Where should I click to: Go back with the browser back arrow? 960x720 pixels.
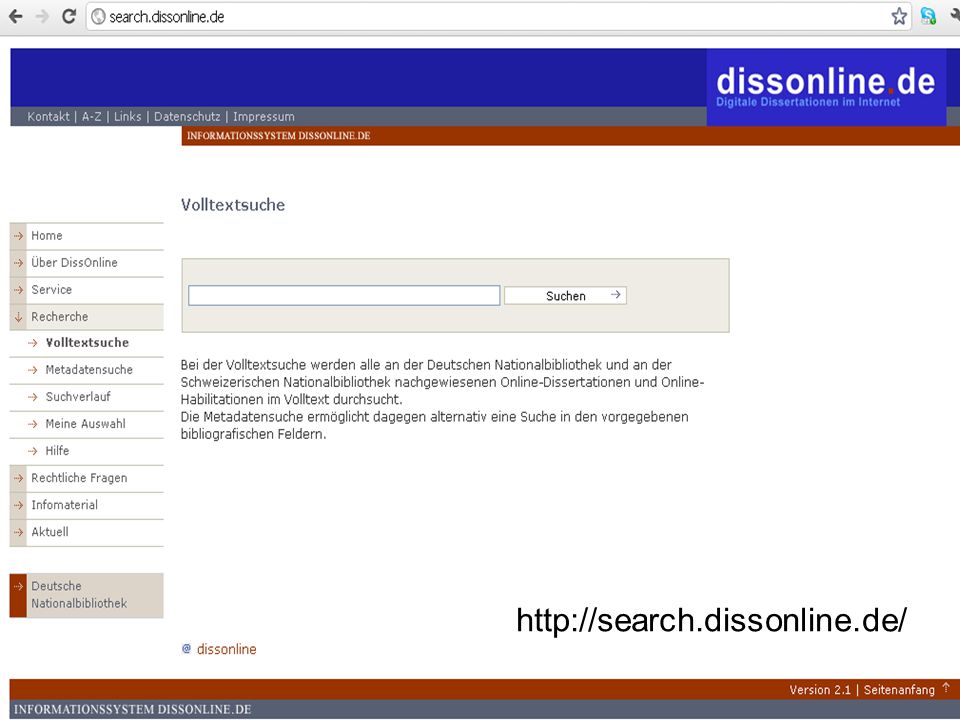[x=16, y=17]
